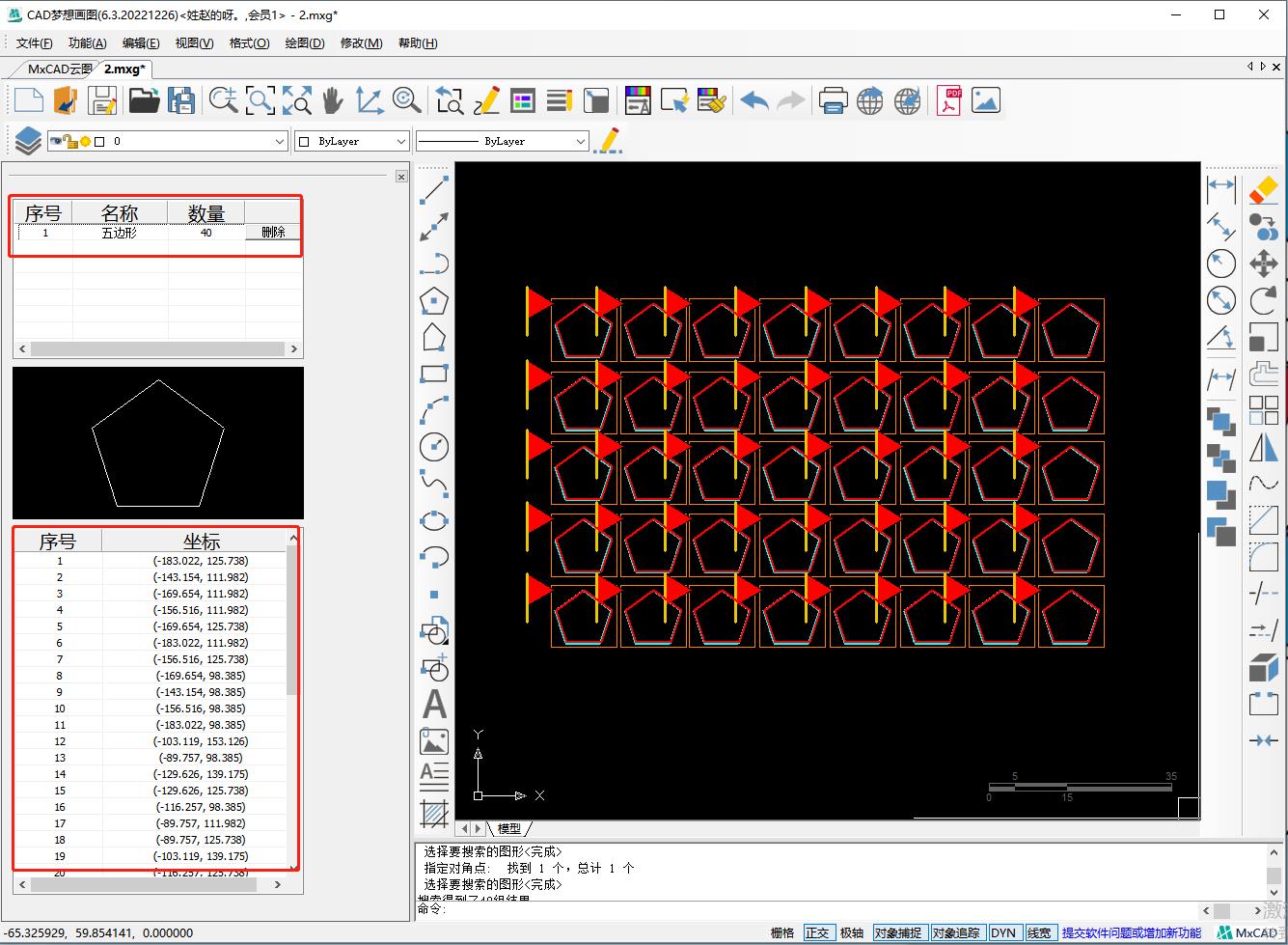Open the 编辑(E) menu

coord(141,43)
